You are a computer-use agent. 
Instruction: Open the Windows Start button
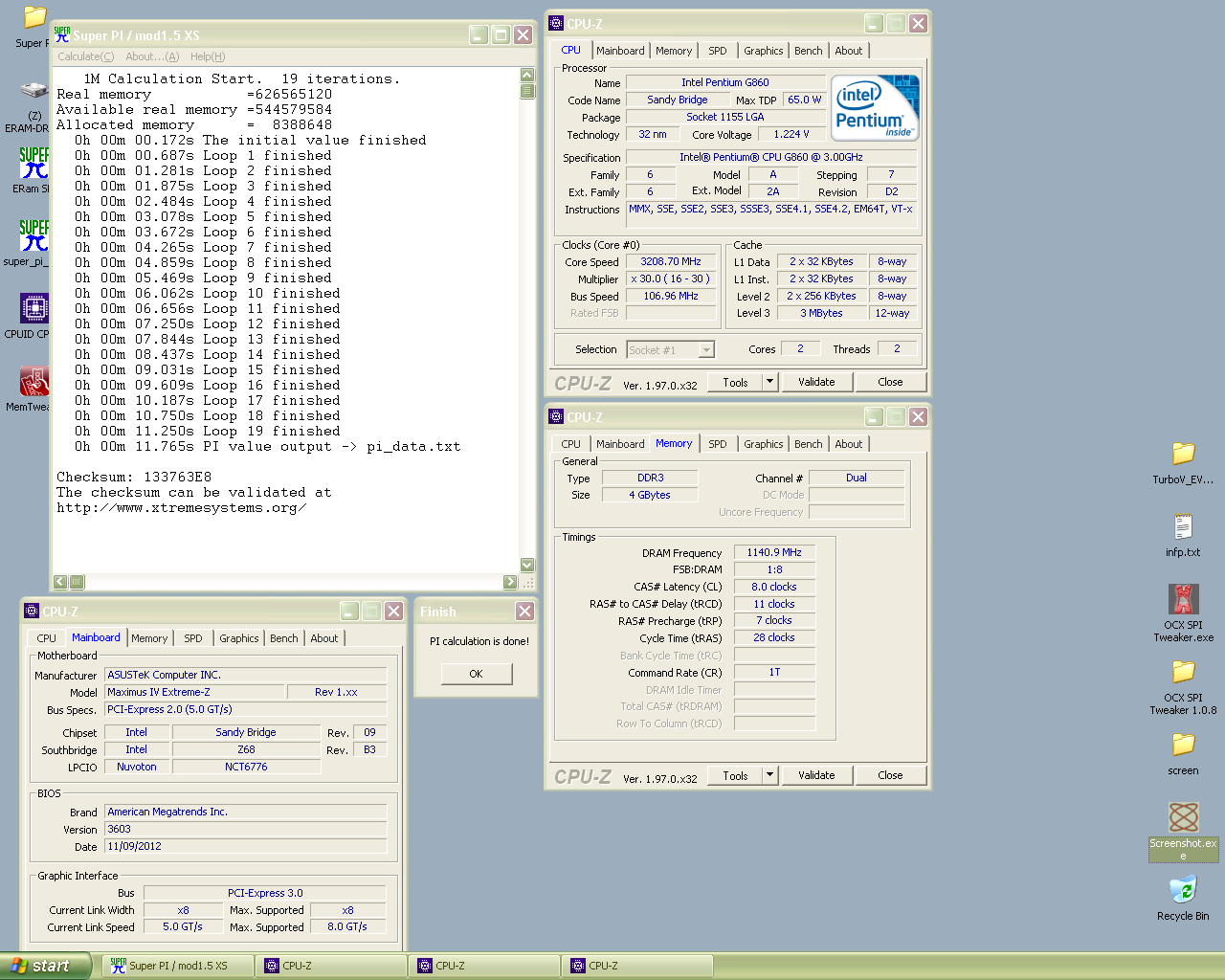[x=46, y=966]
